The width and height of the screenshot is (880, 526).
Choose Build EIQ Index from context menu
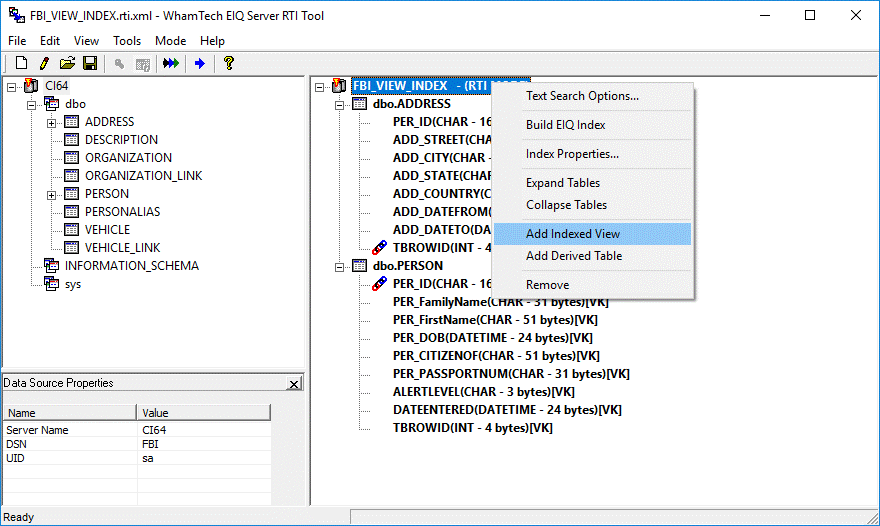click(x=592, y=125)
